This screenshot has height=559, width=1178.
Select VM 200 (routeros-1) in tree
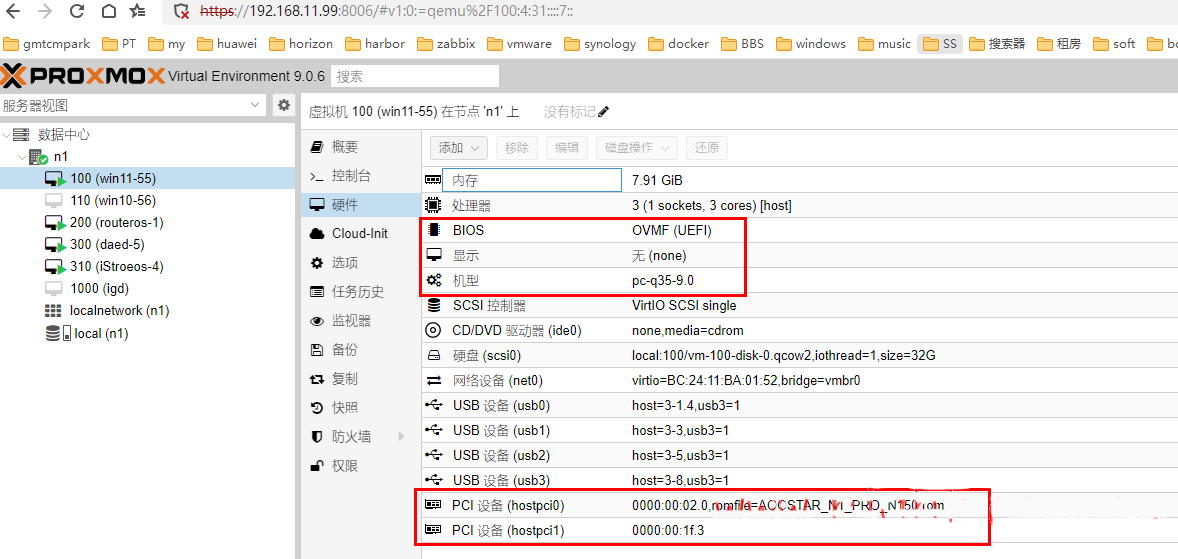point(116,222)
